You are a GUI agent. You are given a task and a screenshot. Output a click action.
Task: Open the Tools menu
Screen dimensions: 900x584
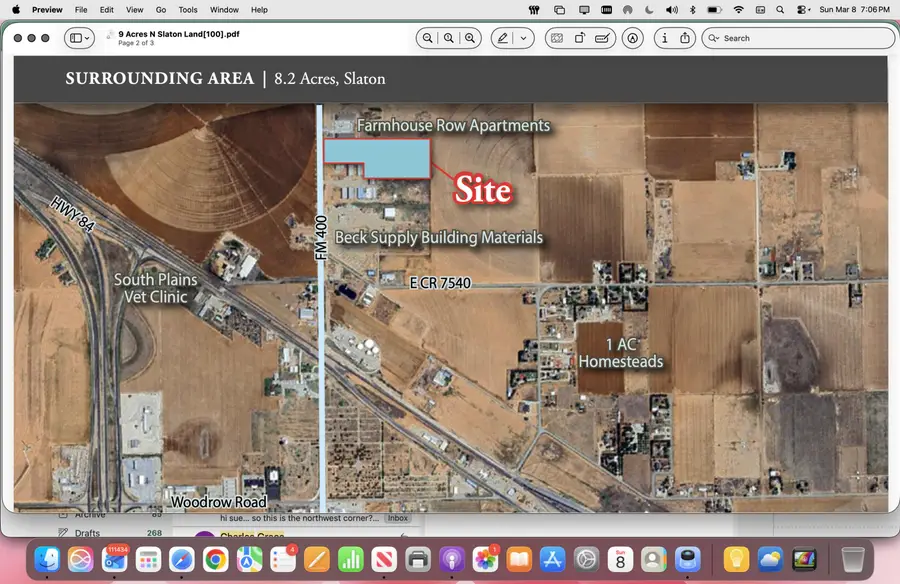click(x=187, y=9)
